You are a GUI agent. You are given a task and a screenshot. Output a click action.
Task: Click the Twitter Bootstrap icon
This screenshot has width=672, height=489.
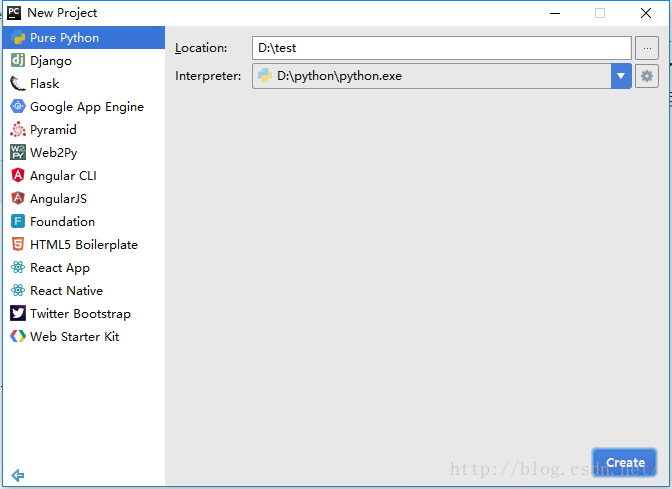point(18,314)
